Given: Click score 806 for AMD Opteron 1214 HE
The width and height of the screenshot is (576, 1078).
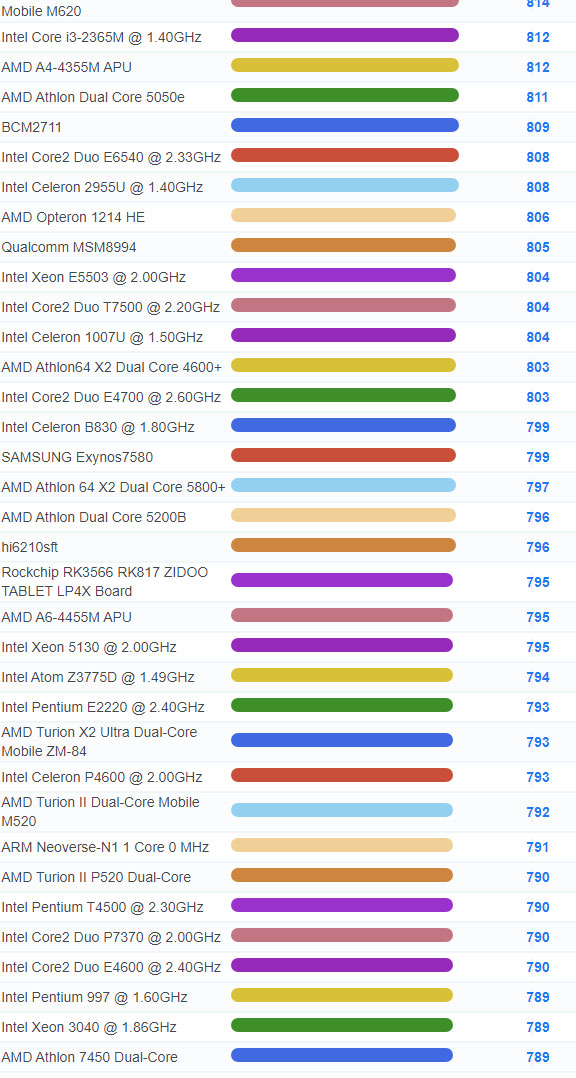Looking at the screenshot, I should click(x=538, y=217).
